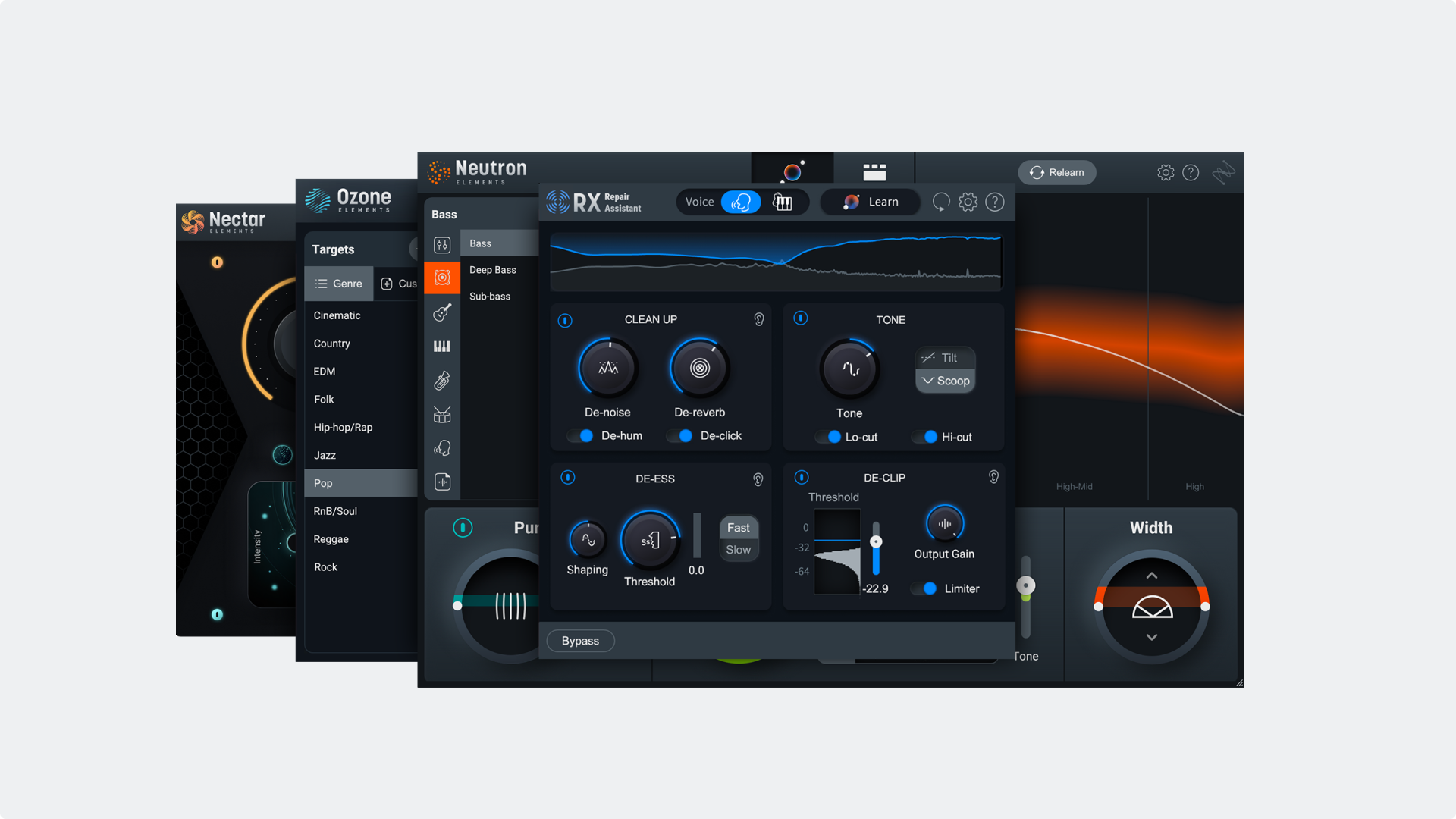The image size is (1456, 819).
Task: Click the Bypass button
Action: (580, 641)
